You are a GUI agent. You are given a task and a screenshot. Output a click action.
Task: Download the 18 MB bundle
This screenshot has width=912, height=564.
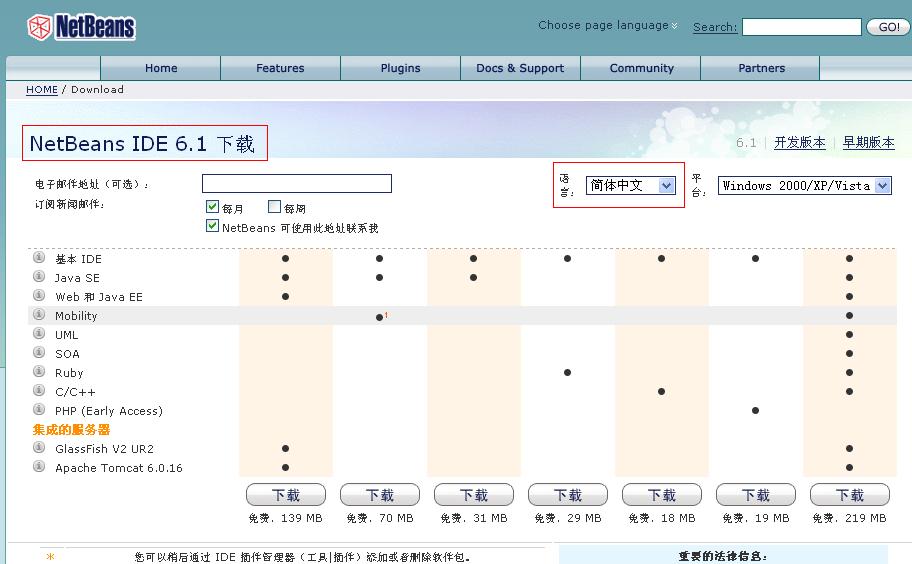coord(662,495)
